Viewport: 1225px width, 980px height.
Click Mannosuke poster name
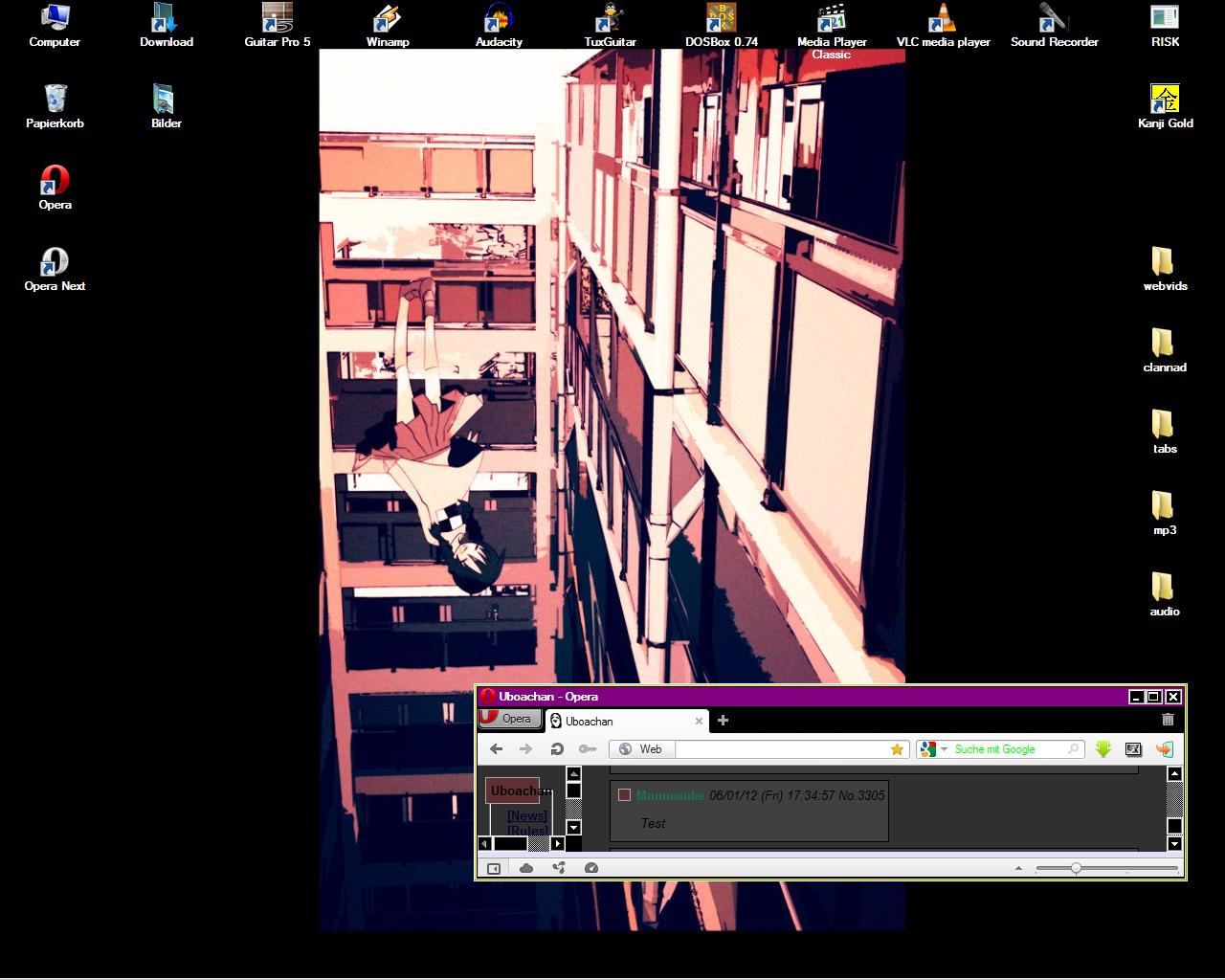click(x=670, y=795)
